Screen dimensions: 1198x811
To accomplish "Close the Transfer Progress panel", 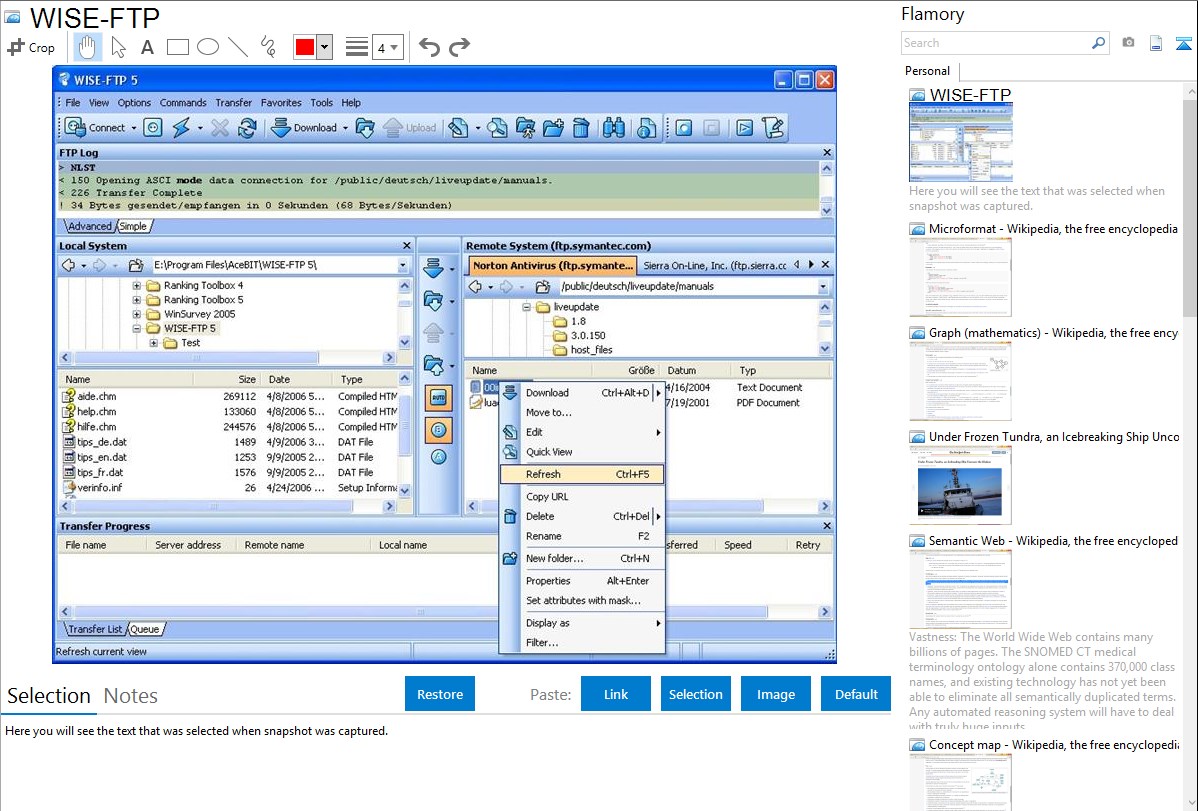I will coord(827,526).
